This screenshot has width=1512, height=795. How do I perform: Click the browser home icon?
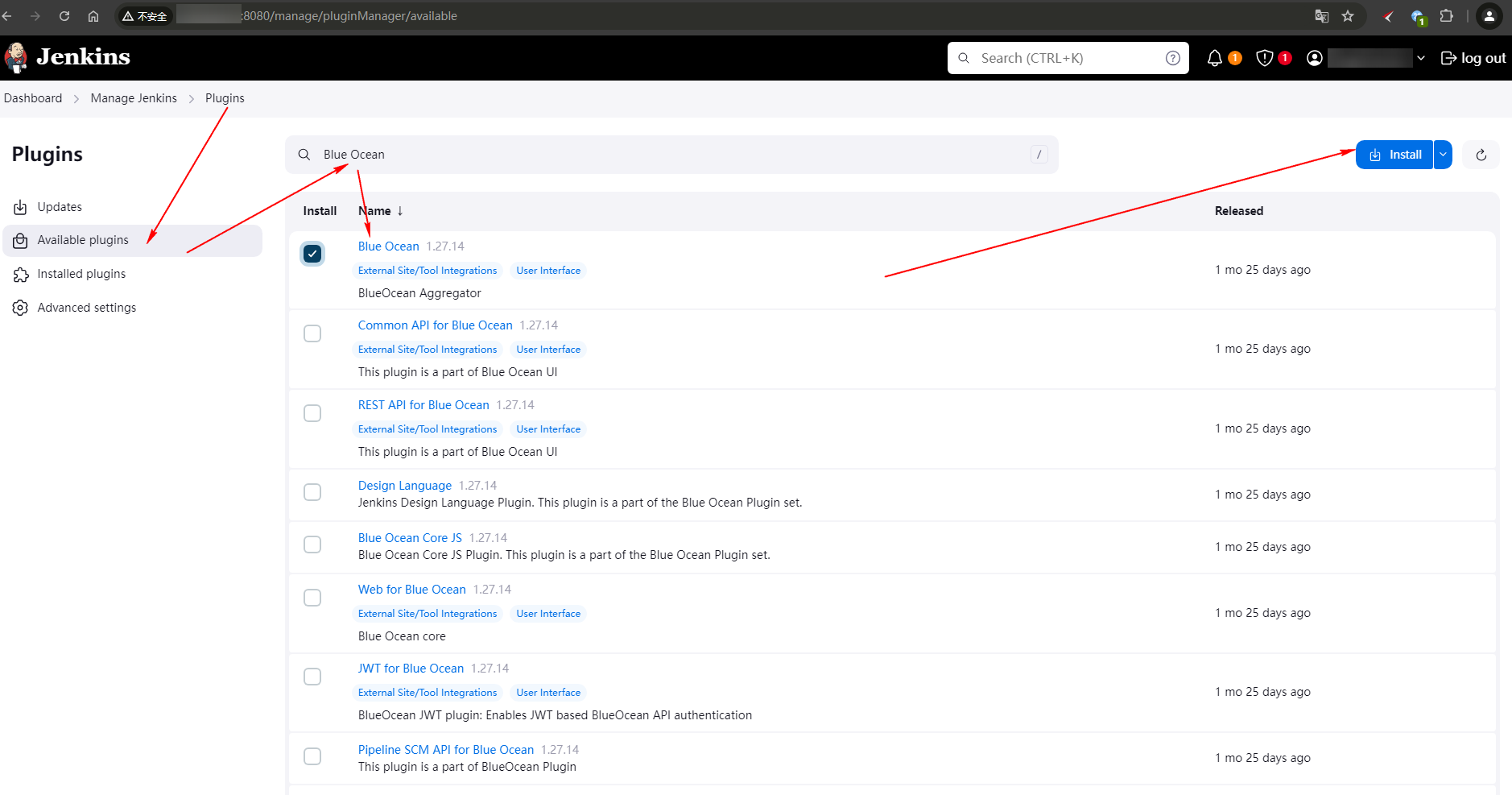[x=93, y=16]
